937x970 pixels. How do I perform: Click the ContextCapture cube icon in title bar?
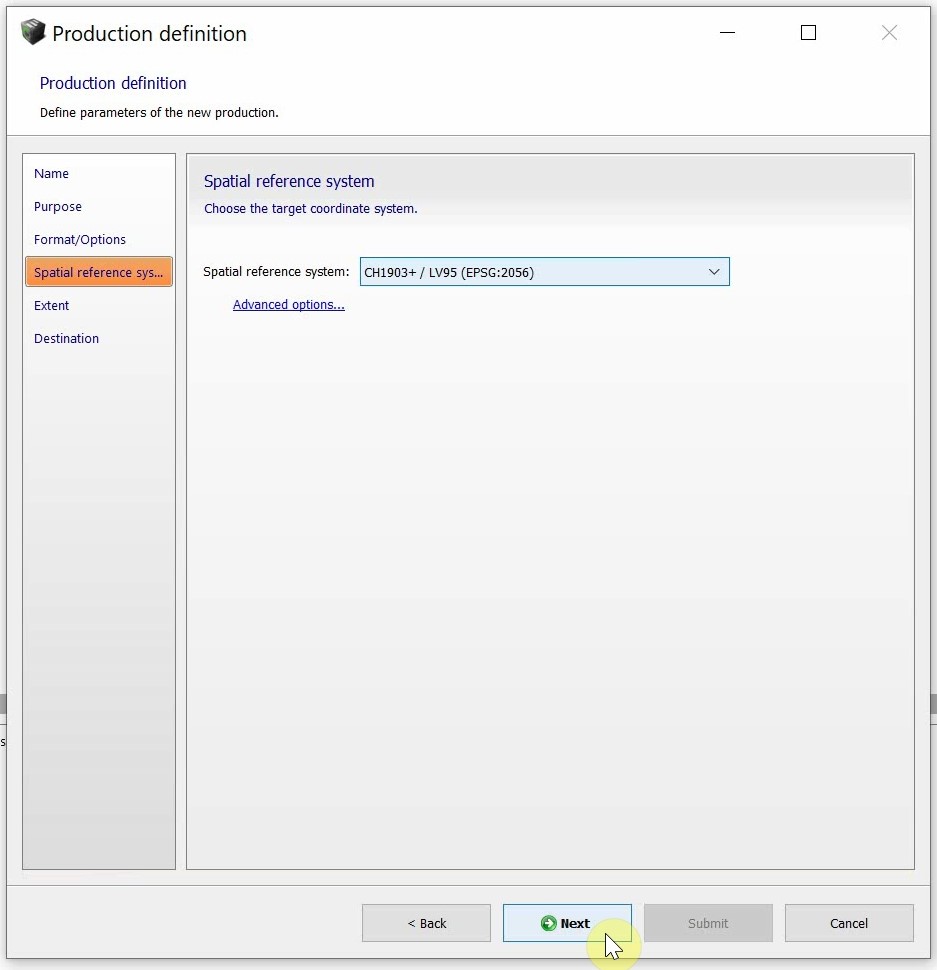click(33, 32)
